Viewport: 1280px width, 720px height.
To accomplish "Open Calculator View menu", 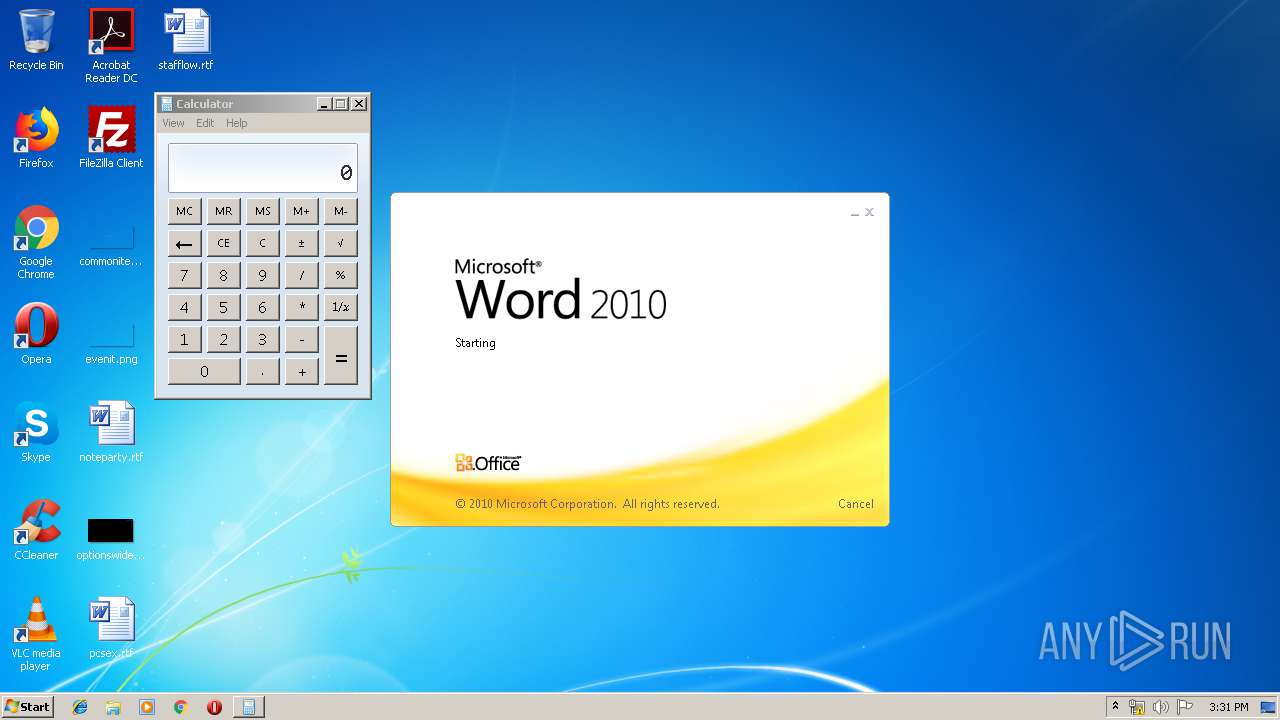I will point(173,123).
